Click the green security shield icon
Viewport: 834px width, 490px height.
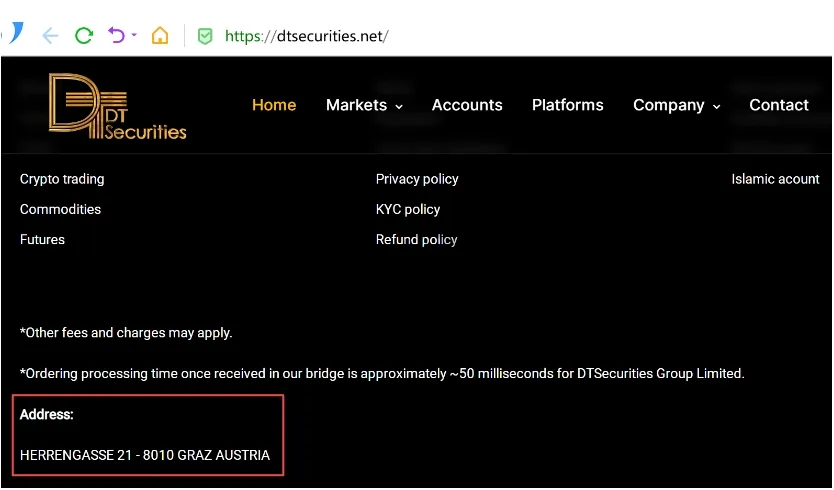coord(205,36)
